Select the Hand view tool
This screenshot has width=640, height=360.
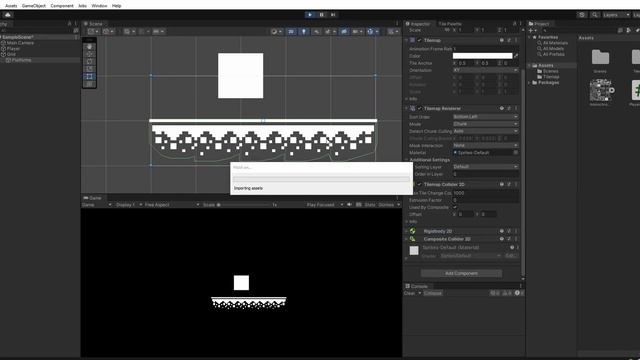[x=89, y=47]
